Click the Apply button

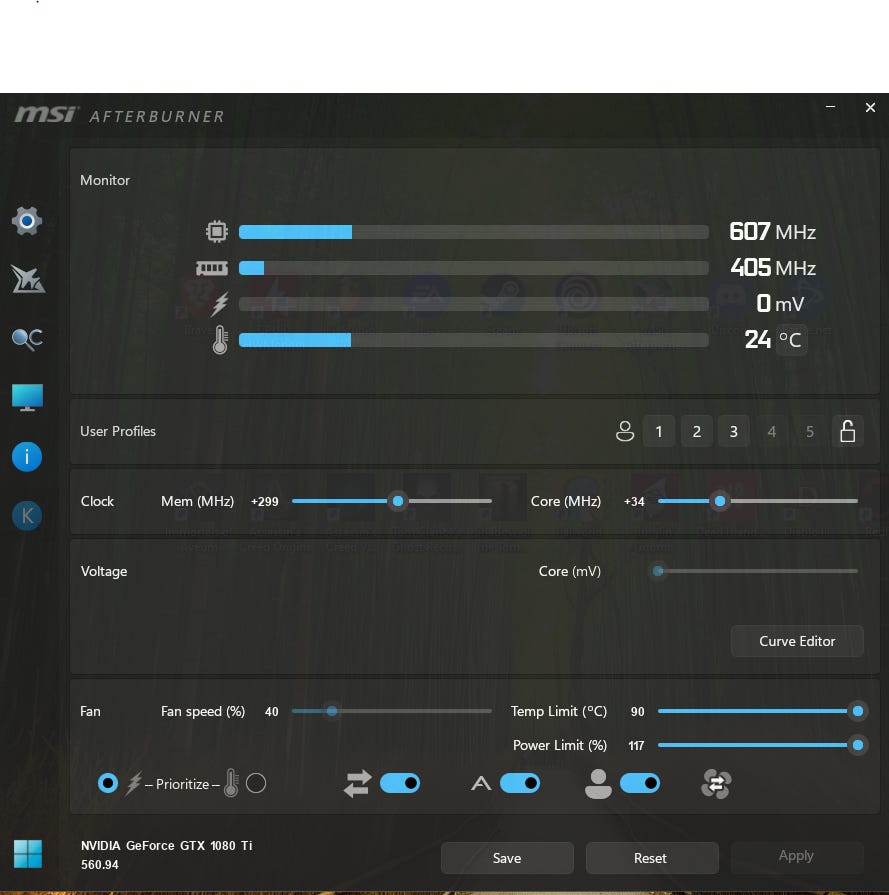[x=797, y=856]
